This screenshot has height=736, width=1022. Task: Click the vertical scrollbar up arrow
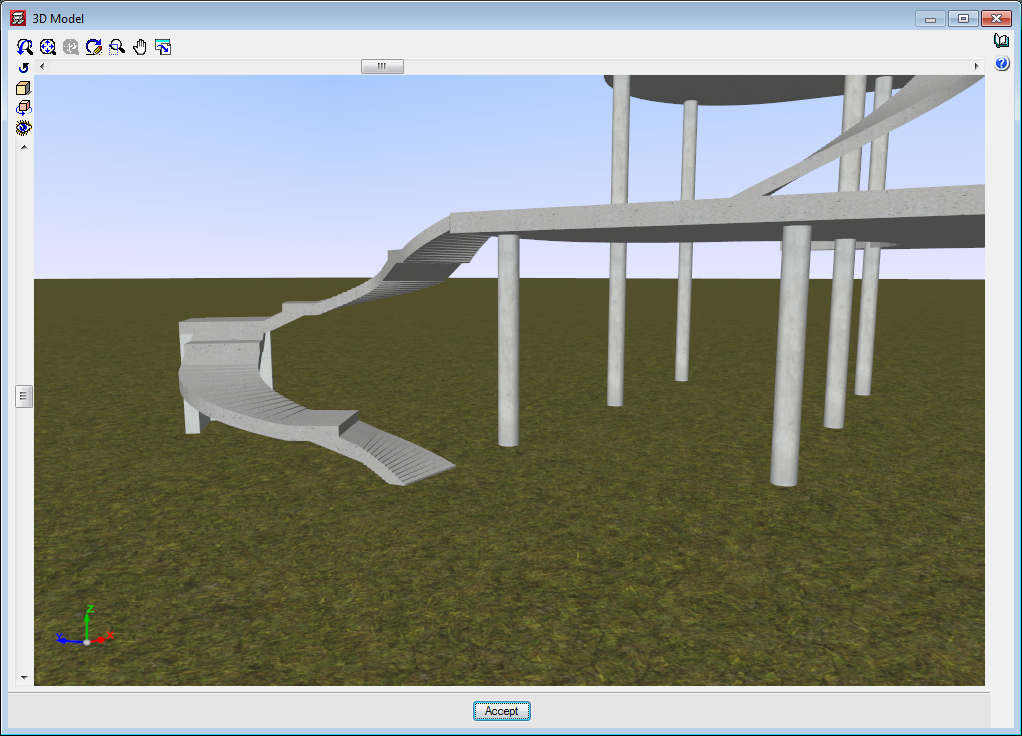click(x=24, y=147)
